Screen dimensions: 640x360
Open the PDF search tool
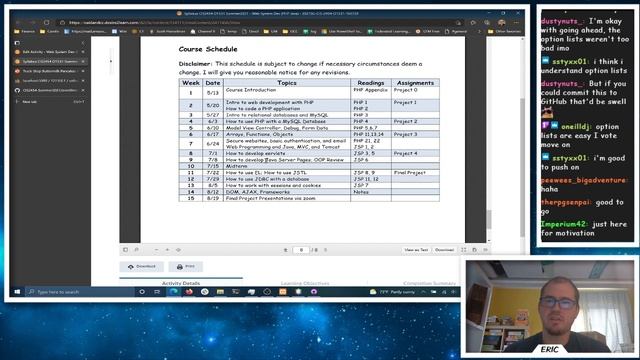[x=136, y=250]
